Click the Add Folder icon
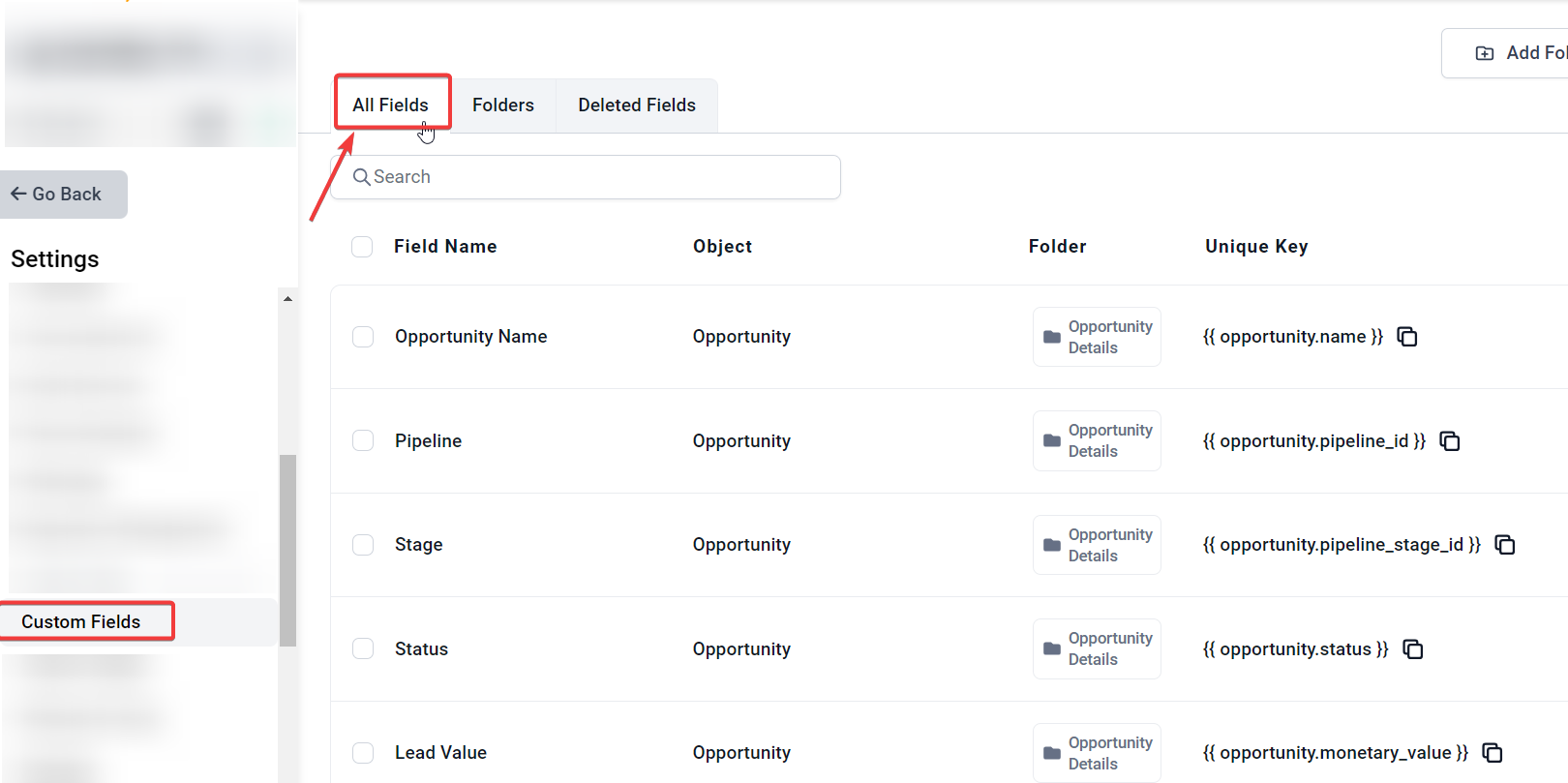The width and height of the screenshot is (1568, 783). pos(1485,53)
